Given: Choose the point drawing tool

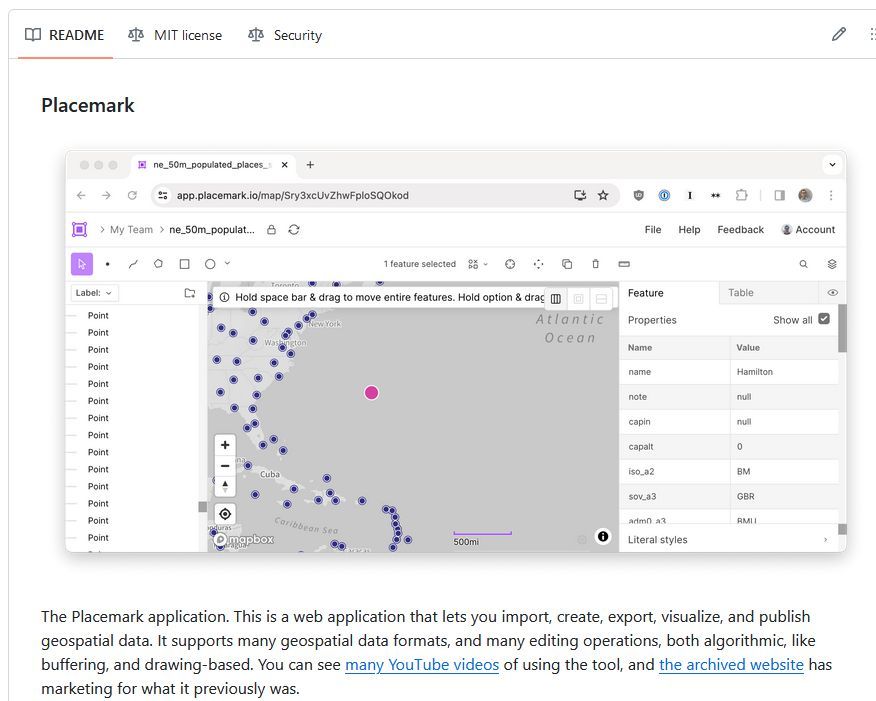Looking at the screenshot, I should [107, 264].
